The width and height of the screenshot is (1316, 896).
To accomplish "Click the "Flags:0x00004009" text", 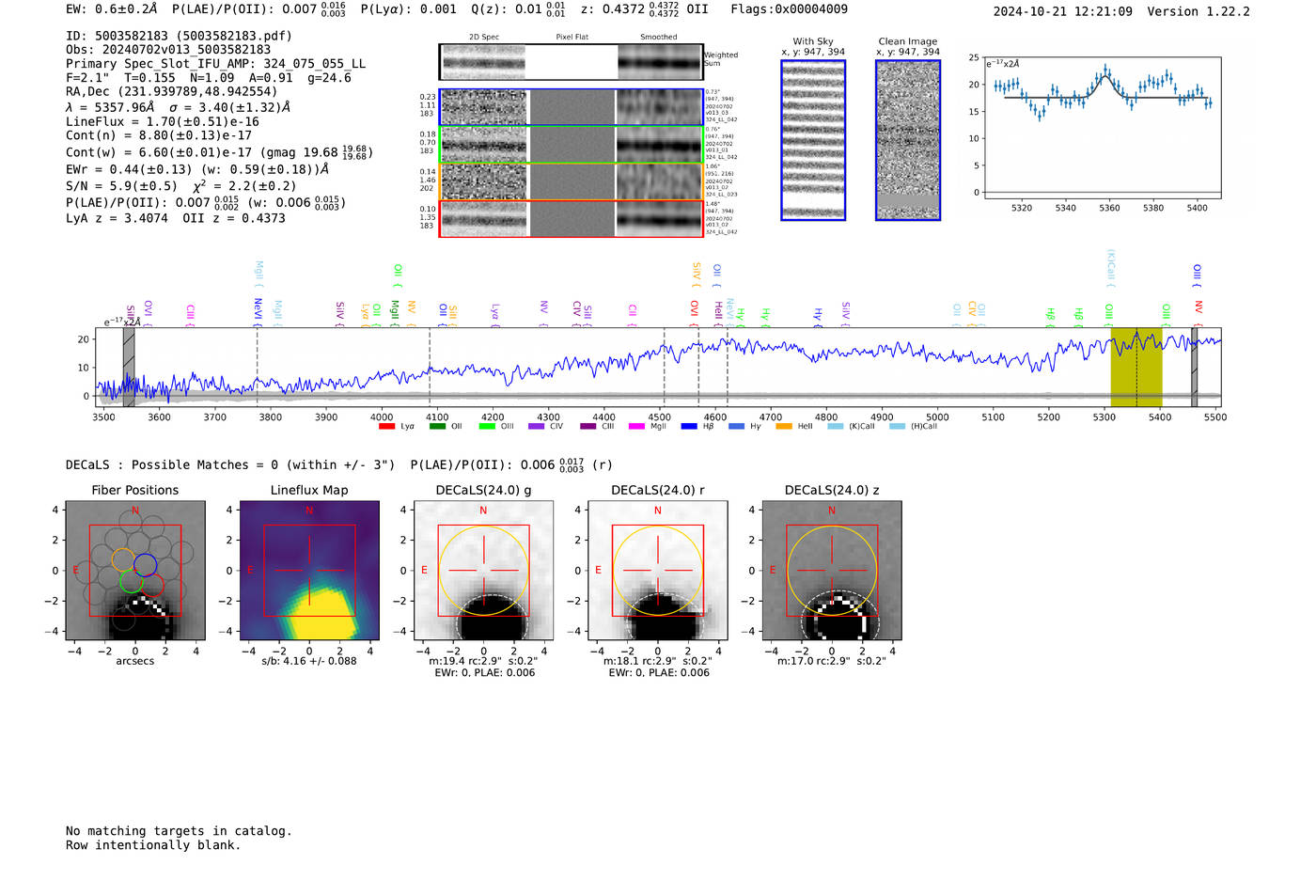I will (789, 9).
